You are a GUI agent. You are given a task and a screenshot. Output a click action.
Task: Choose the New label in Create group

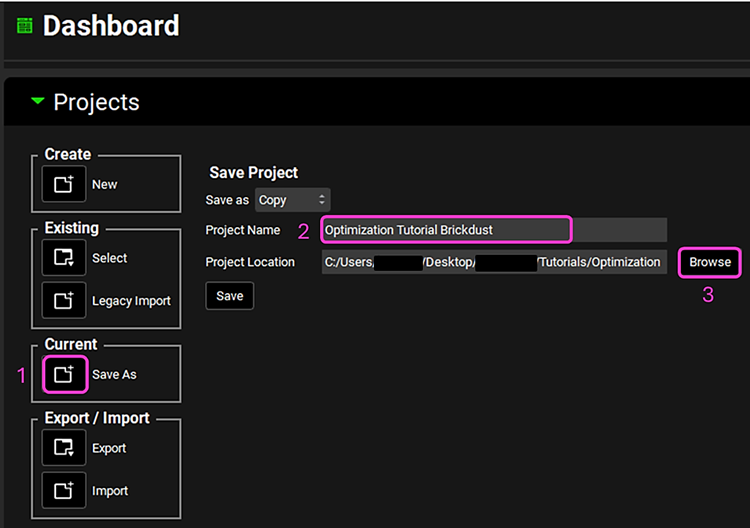click(105, 185)
